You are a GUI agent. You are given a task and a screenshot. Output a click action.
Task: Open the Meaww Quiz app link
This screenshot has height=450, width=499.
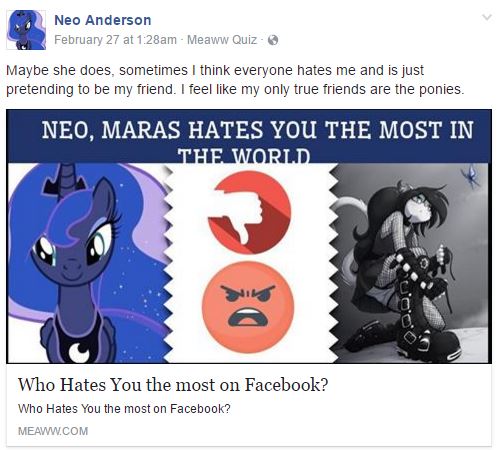coord(222,40)
